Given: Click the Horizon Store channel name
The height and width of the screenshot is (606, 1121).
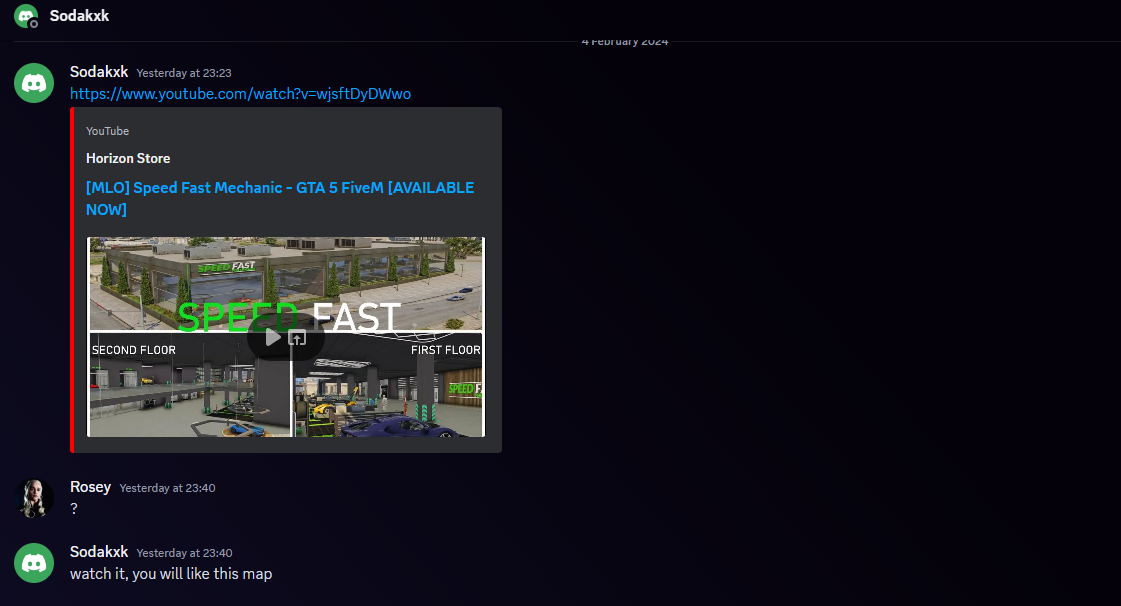Looking at the screenshot, I should click(x=128, y=158).
